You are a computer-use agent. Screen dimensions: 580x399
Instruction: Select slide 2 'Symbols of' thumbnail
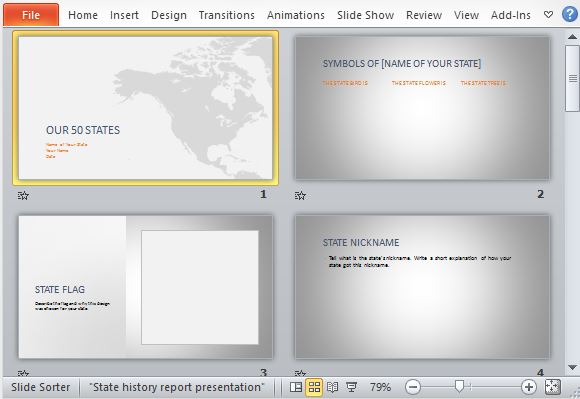tap(422, 108)
